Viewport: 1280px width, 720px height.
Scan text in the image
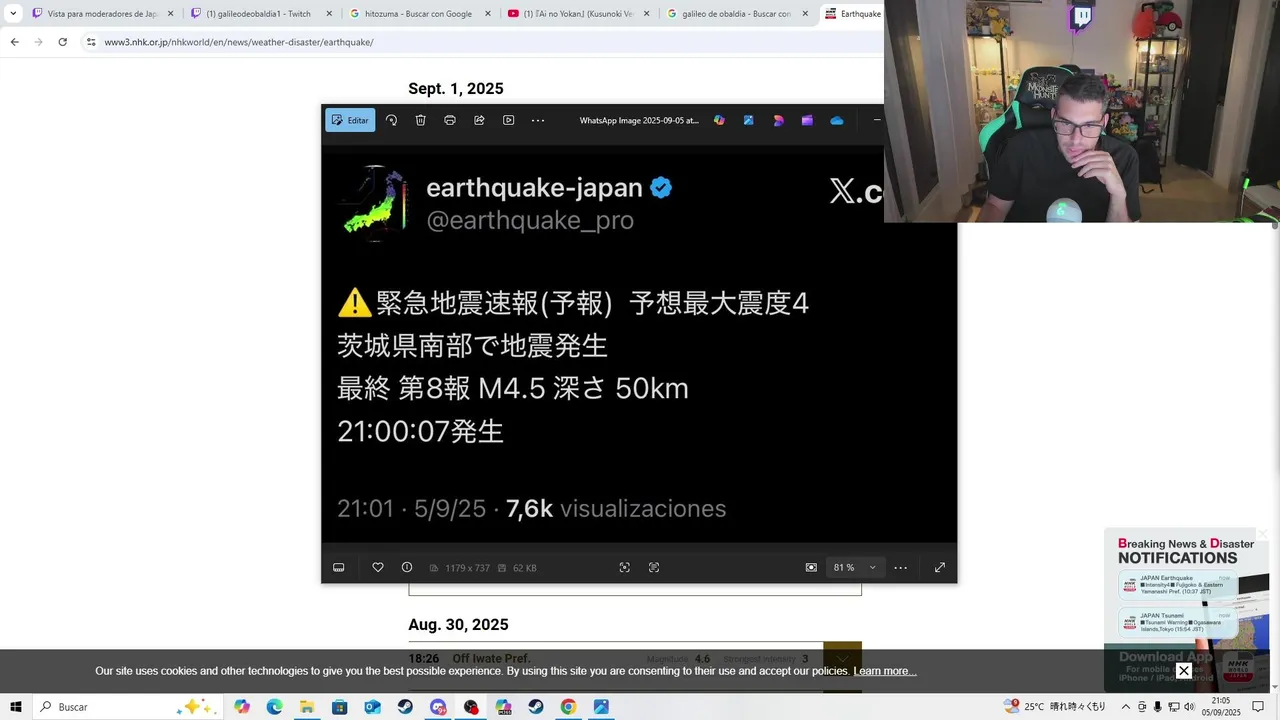(654, 567)
